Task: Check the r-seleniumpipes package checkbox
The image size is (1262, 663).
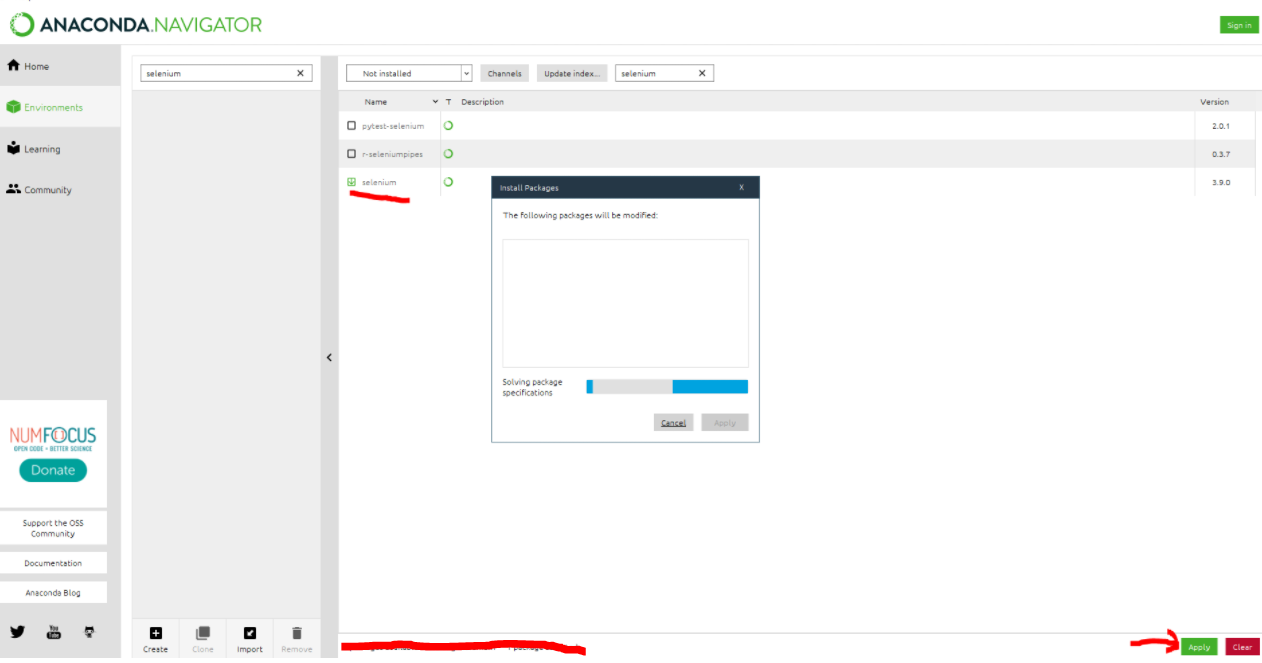Action: tap(351, 154)
